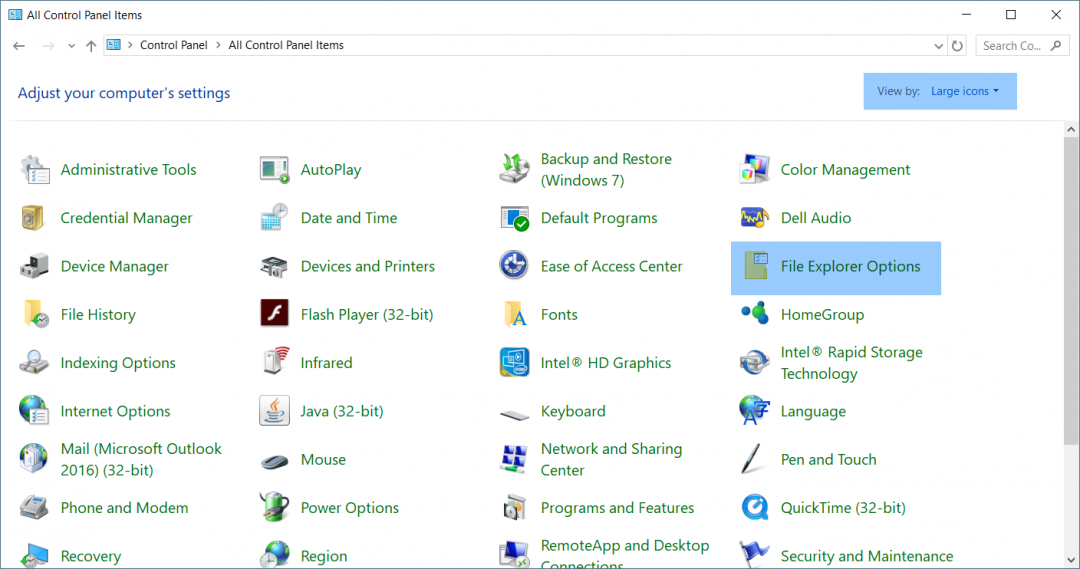Viewport: 1080px width, 569px height.
Task: Open the AutoPlay icon
Action: (274, 169)
